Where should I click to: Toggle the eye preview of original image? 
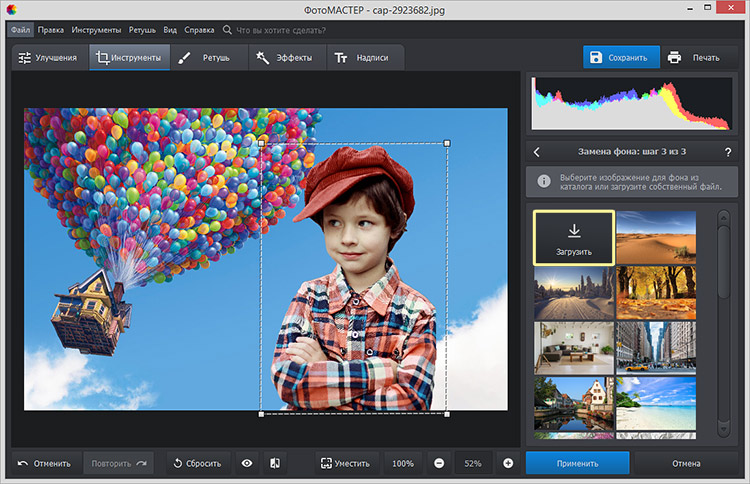coord(246,463)
